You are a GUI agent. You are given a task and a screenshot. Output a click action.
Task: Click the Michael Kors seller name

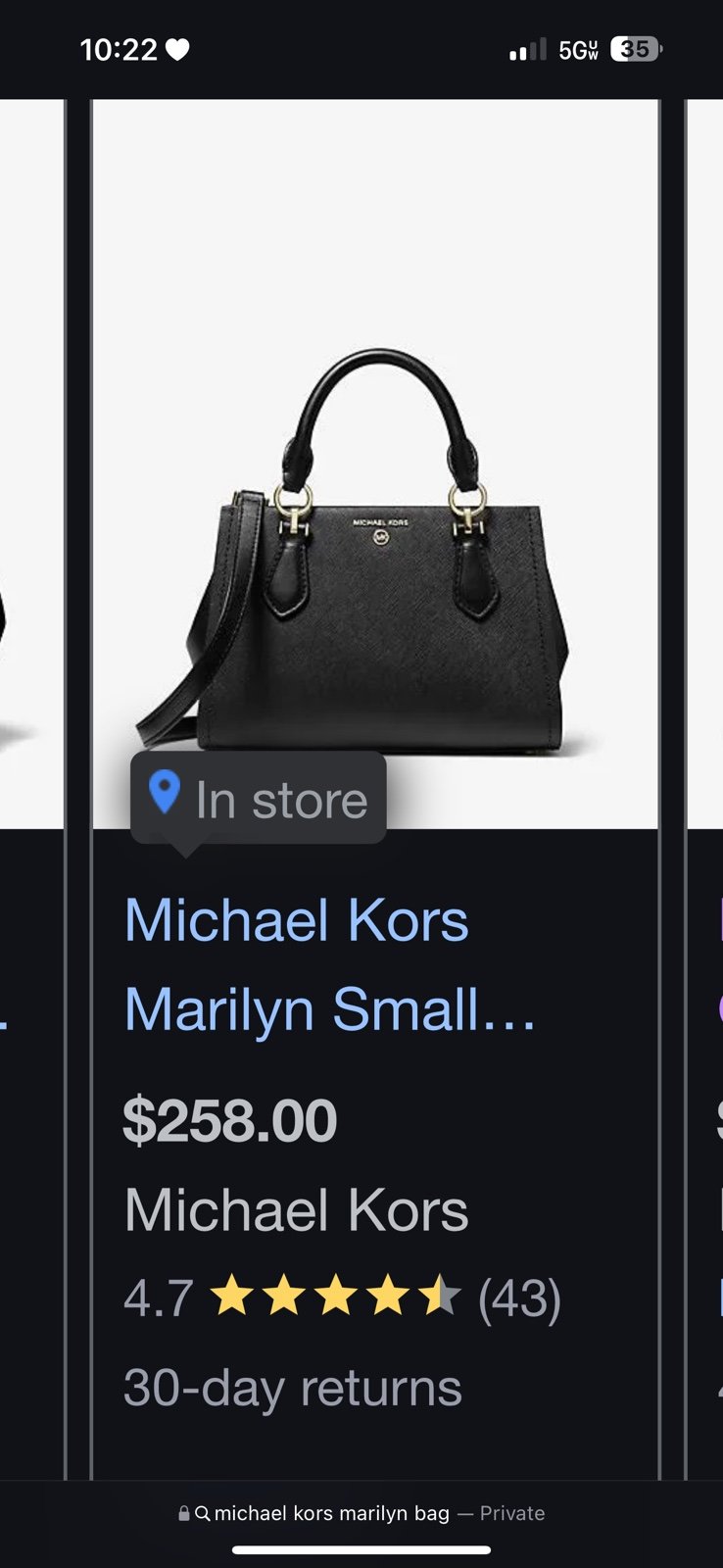tap(296, 1210)
